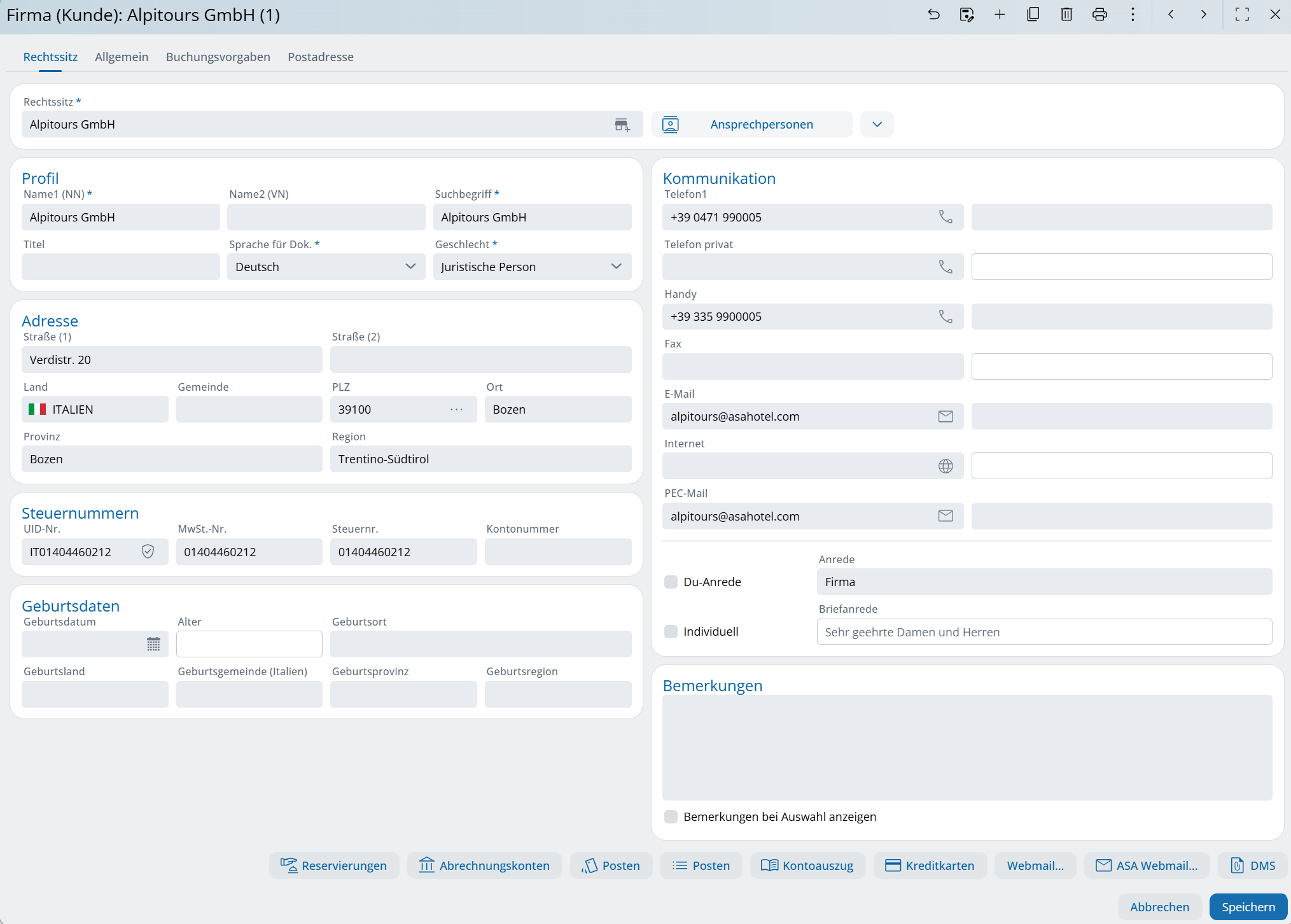
Task: Open Ansprechpersonen button
Action: tap(751, 124)
